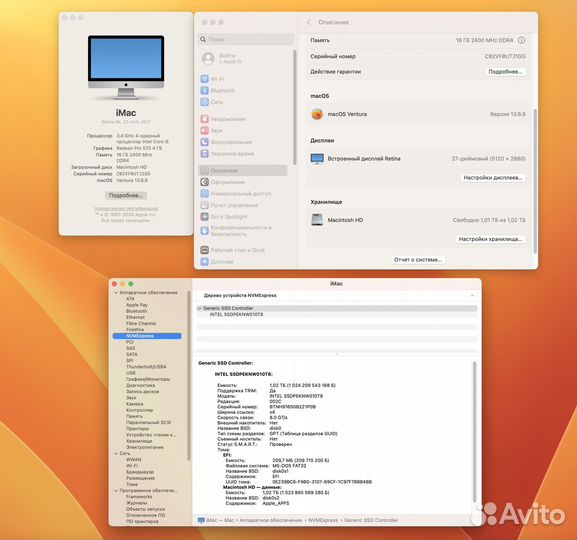Click sort chevron in NVMExpress tree header
Image resolution: width=577 pixels, height=540 pixels.
[472, 295]
